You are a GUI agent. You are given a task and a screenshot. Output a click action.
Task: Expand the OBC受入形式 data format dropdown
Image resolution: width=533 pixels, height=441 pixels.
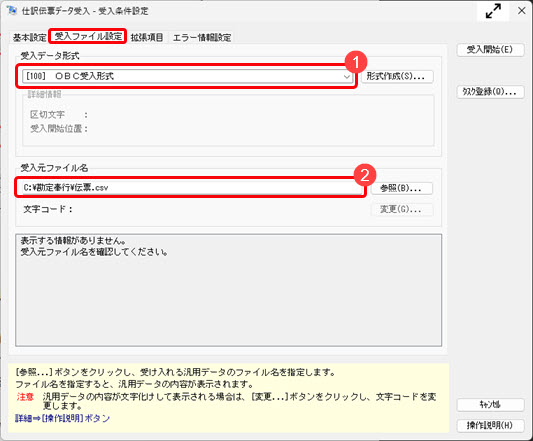pos(346,77)
